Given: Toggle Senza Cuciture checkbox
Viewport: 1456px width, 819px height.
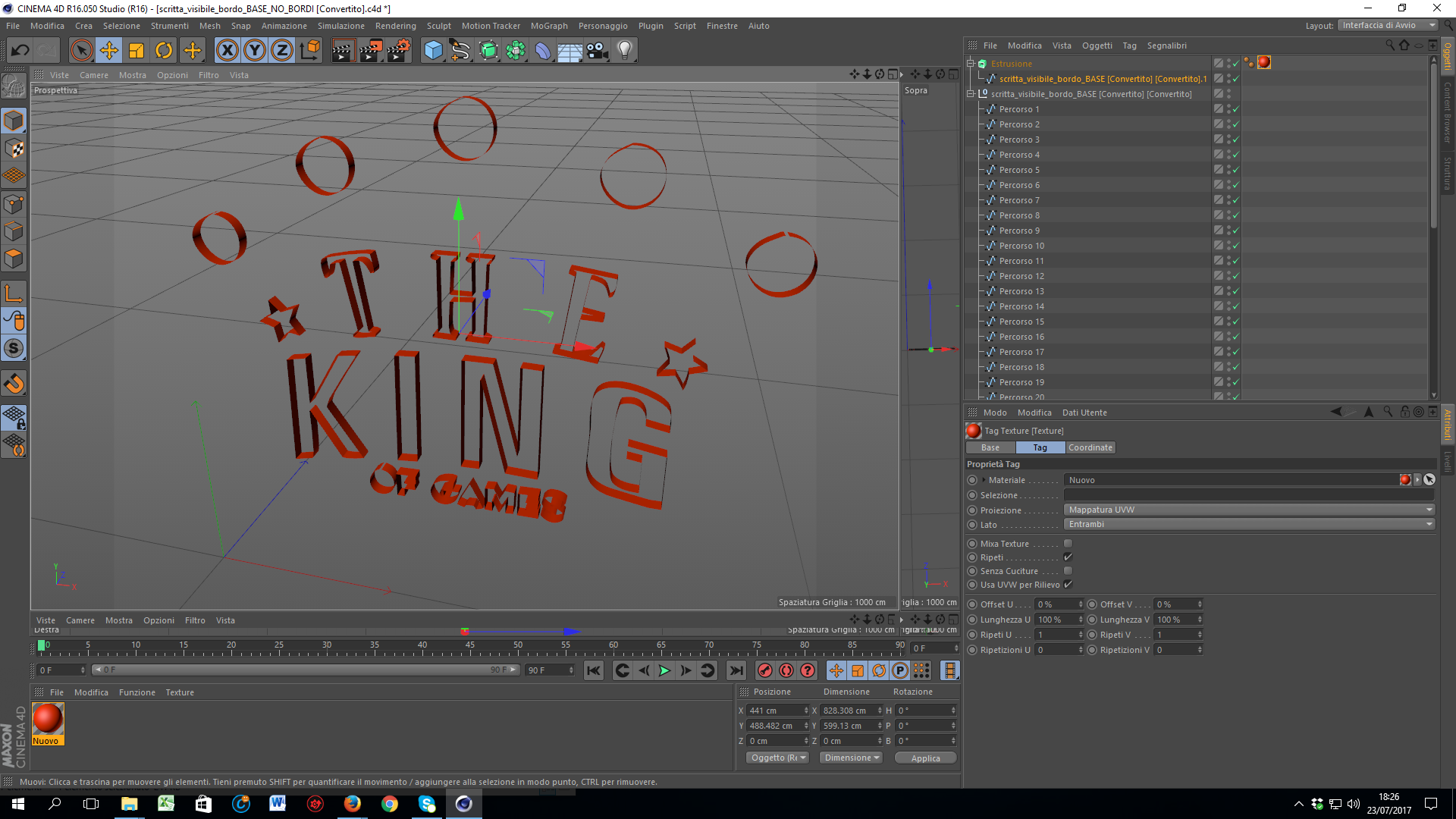Looking at the screenshot, I should pos(1068,571).
